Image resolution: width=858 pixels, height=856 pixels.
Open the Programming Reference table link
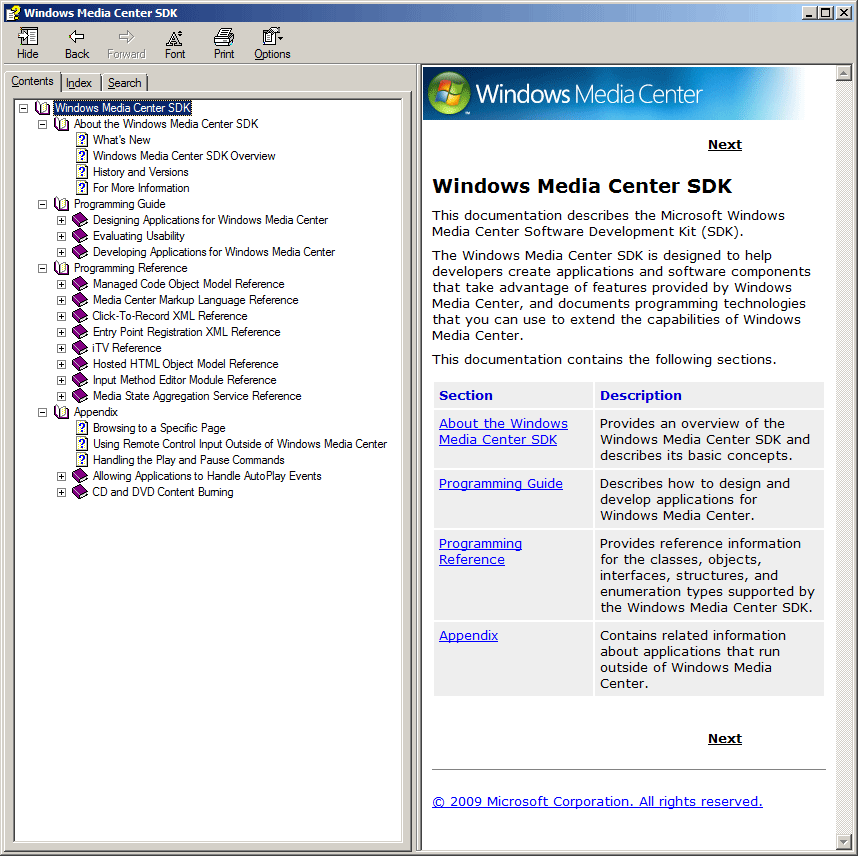click(480, 551)
